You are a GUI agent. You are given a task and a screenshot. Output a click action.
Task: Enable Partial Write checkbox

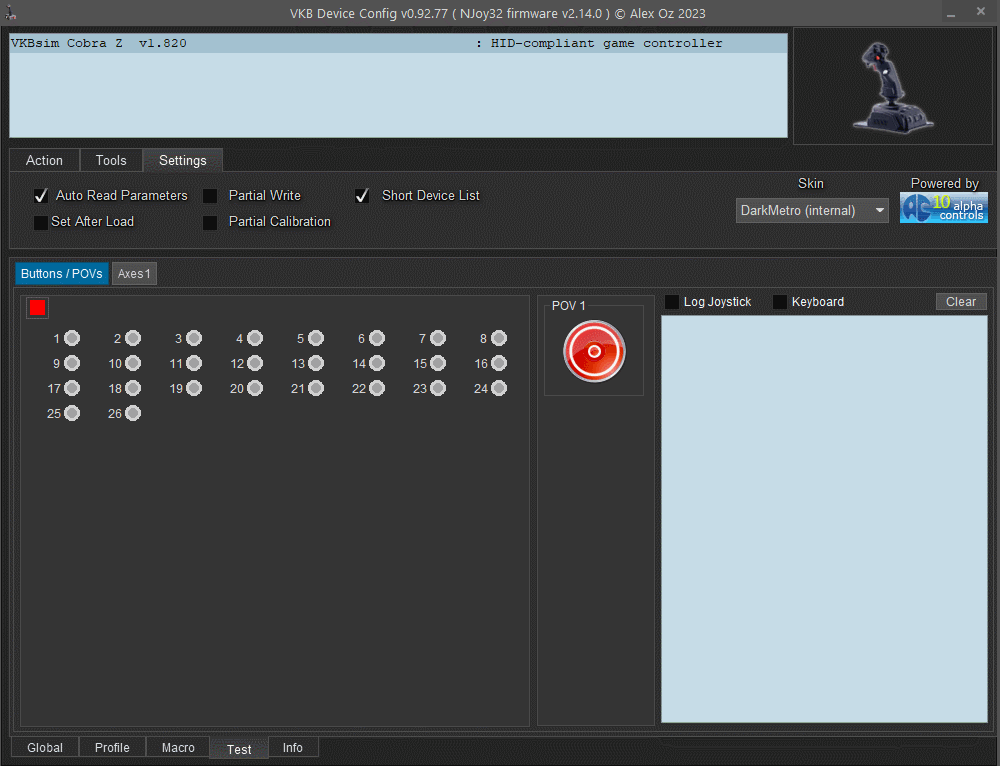[210, 196]
